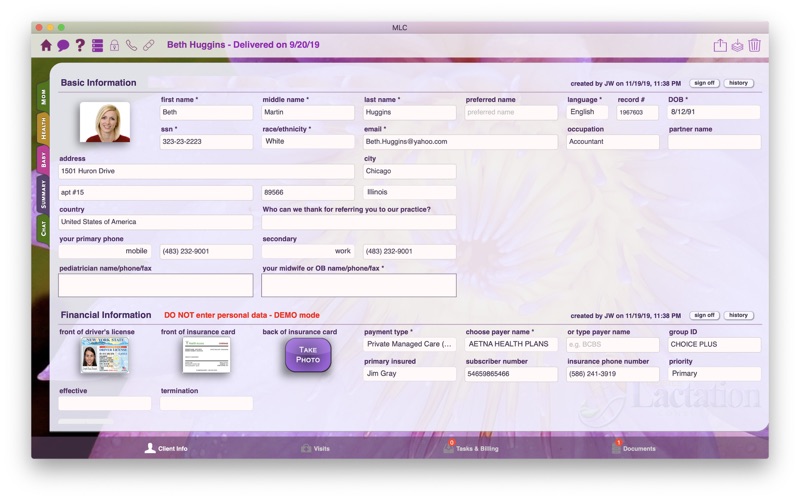Open the Visits bottom tab
800x500 pixels.
point(315,448)
